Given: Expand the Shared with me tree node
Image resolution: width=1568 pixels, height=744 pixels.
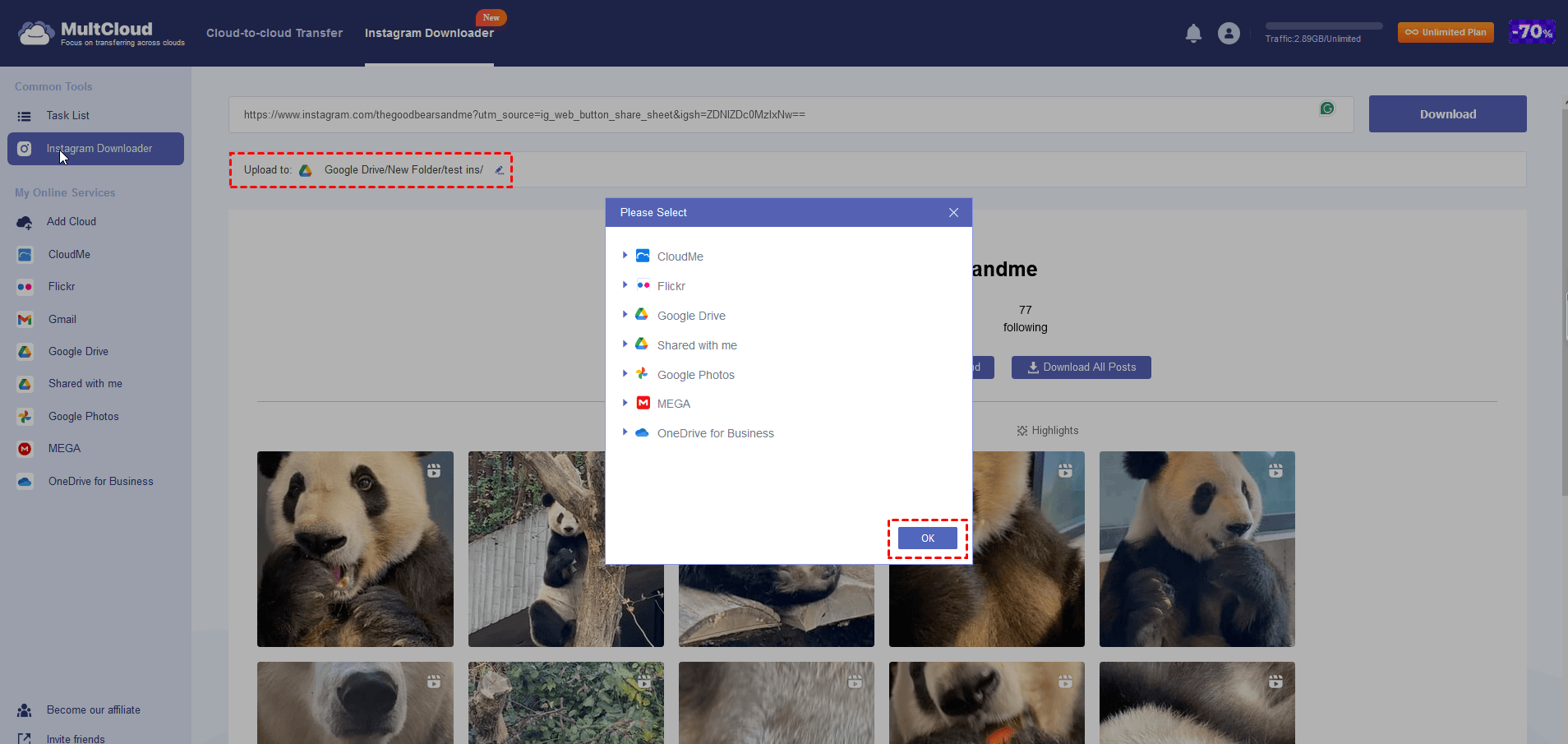Looking at the screenshot, I should [625, 344].
